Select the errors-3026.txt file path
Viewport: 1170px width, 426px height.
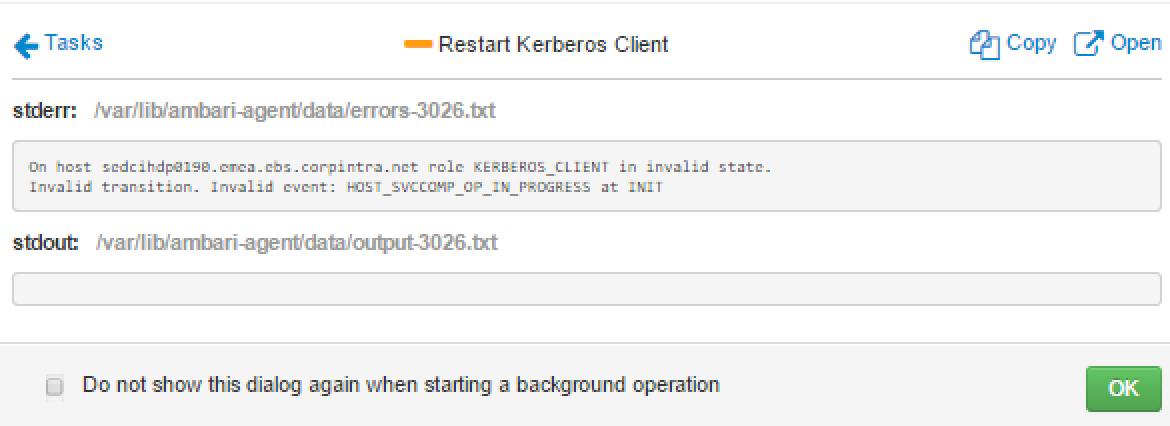pyautogui.click(x=295, y=111)
